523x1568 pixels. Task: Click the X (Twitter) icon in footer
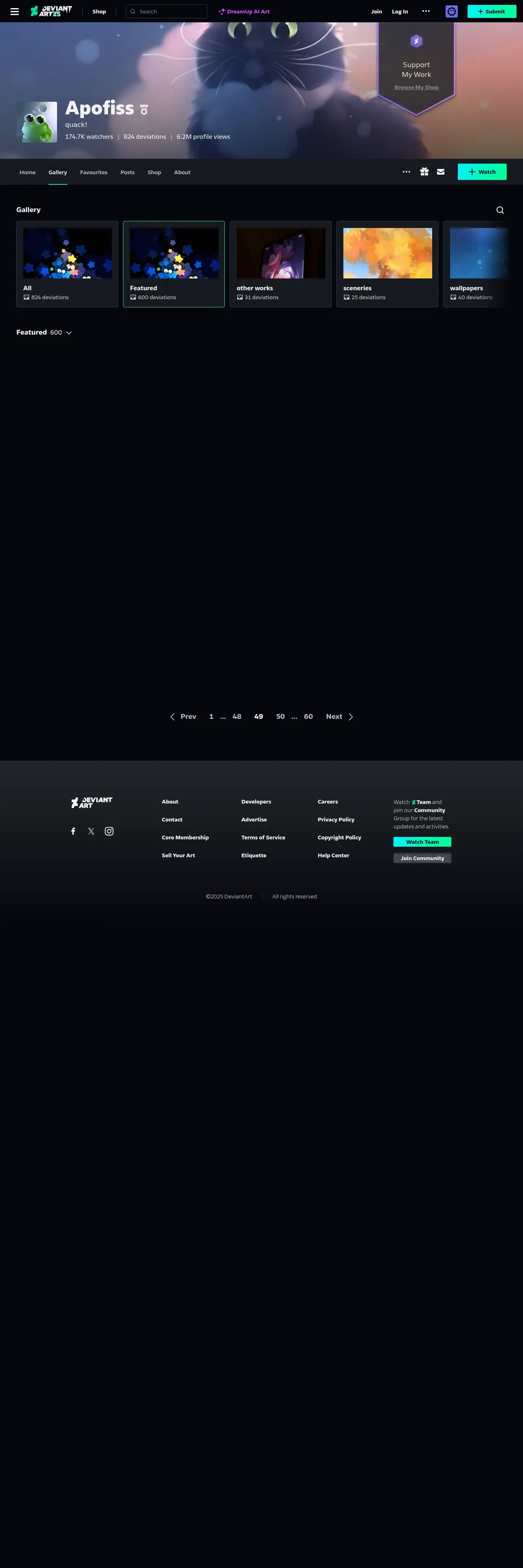pos(91,832)
